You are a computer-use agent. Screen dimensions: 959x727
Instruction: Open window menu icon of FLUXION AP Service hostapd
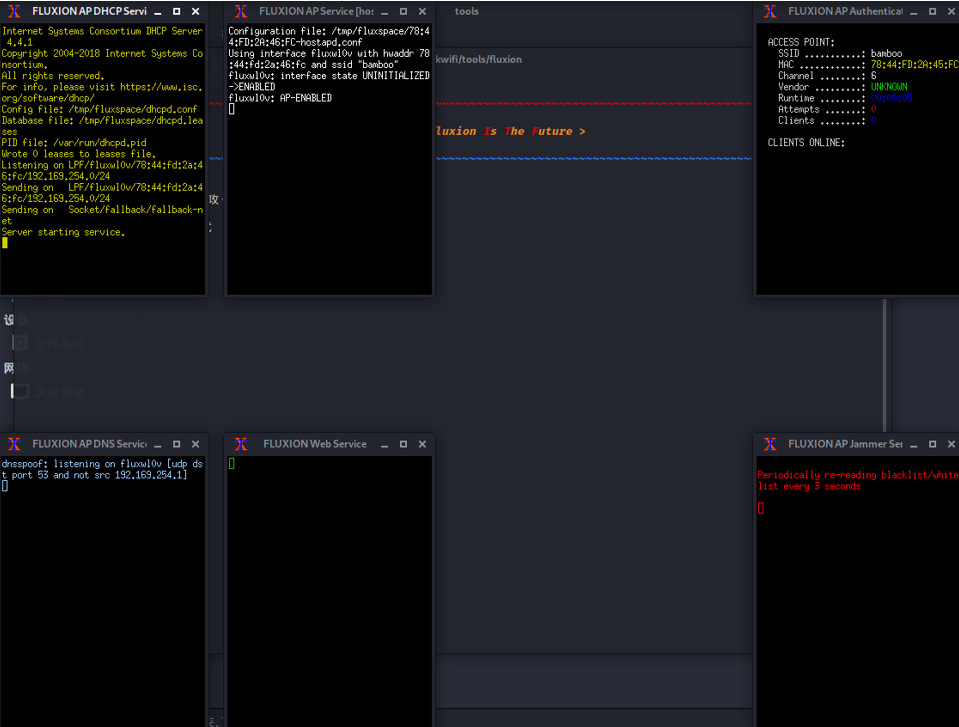(241, 11)
